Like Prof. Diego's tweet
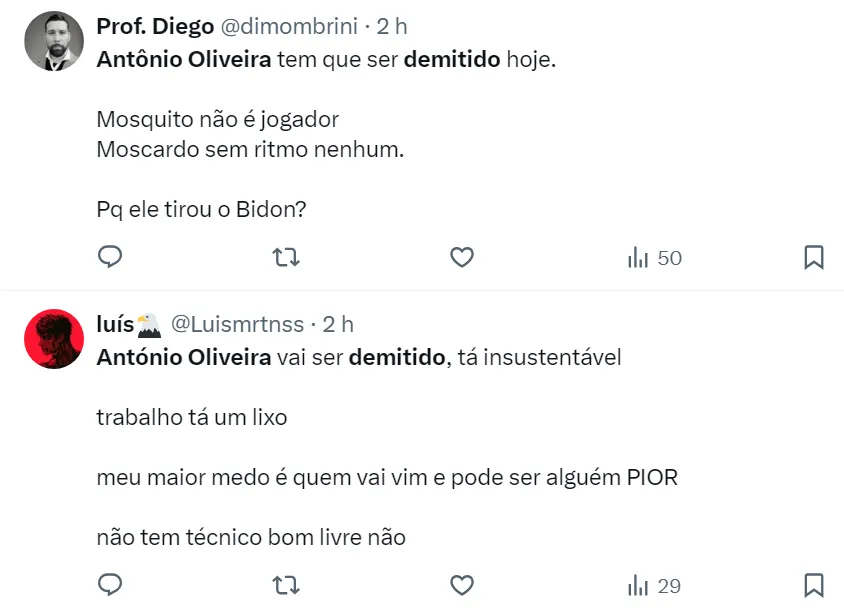This screenshot has height=615, width=844. point(461,258)
